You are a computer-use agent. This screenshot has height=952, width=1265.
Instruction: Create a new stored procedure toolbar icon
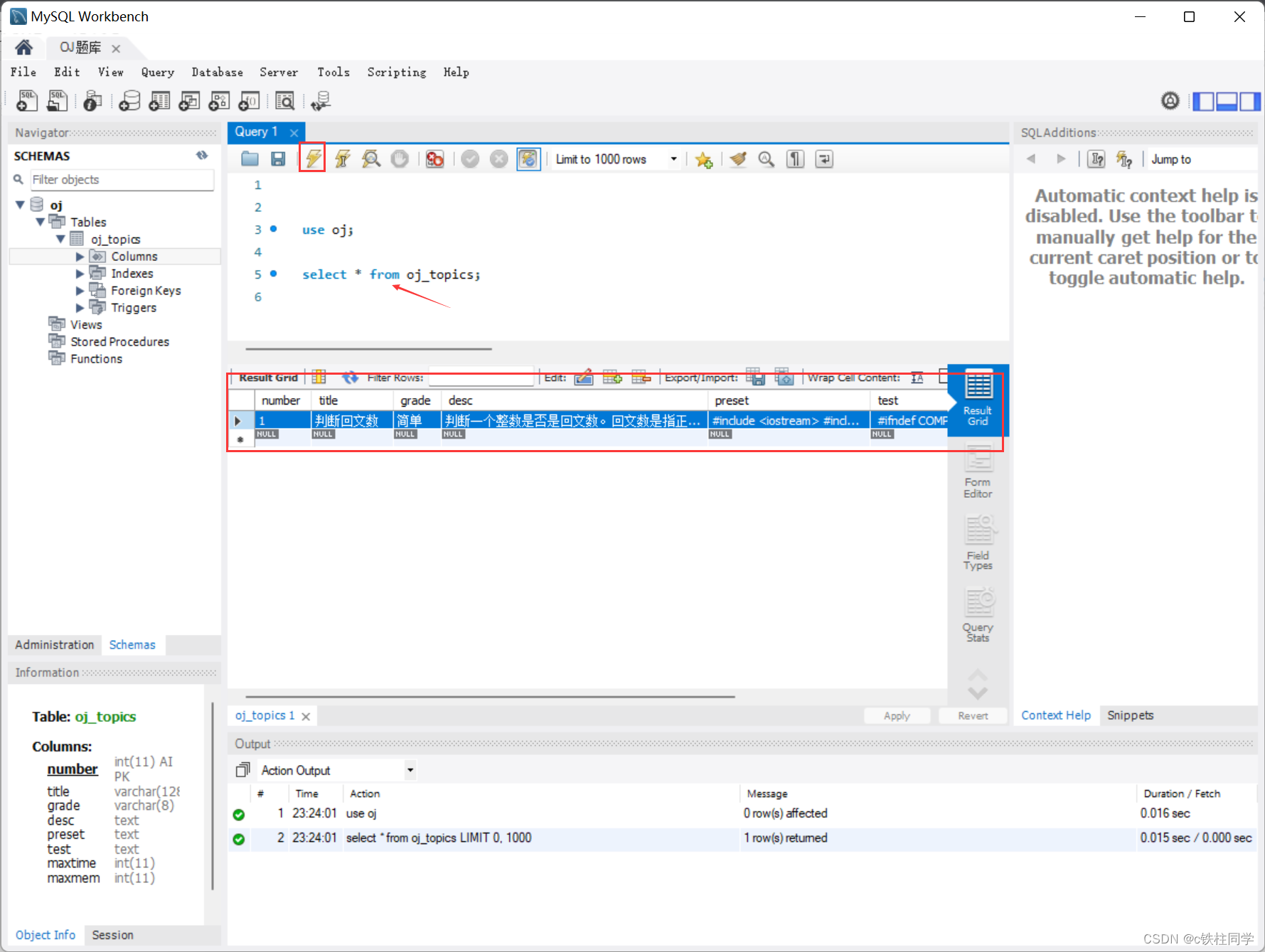pos(219,101)
